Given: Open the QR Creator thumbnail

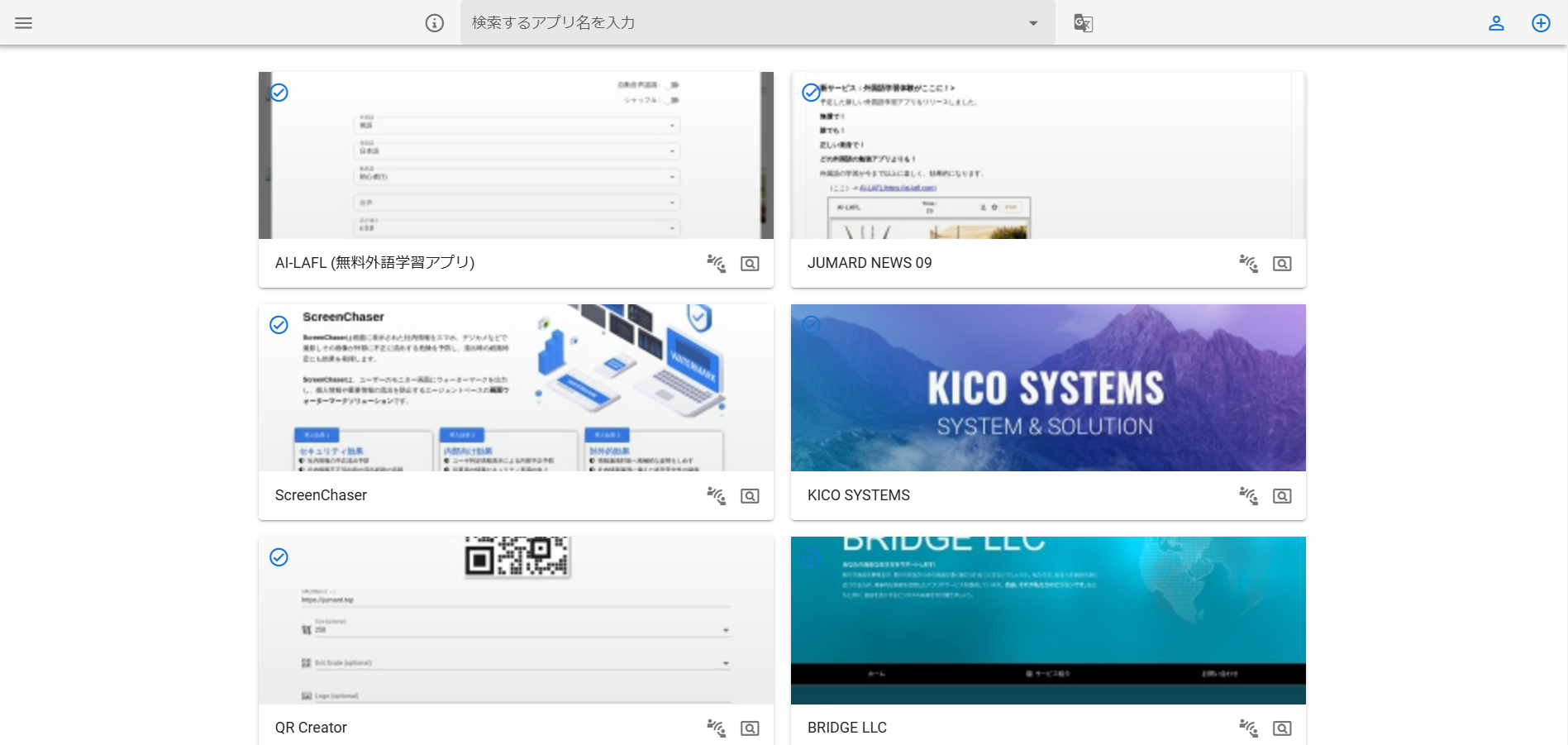Looking at the screenshot, I should click(x=516, y=620).
